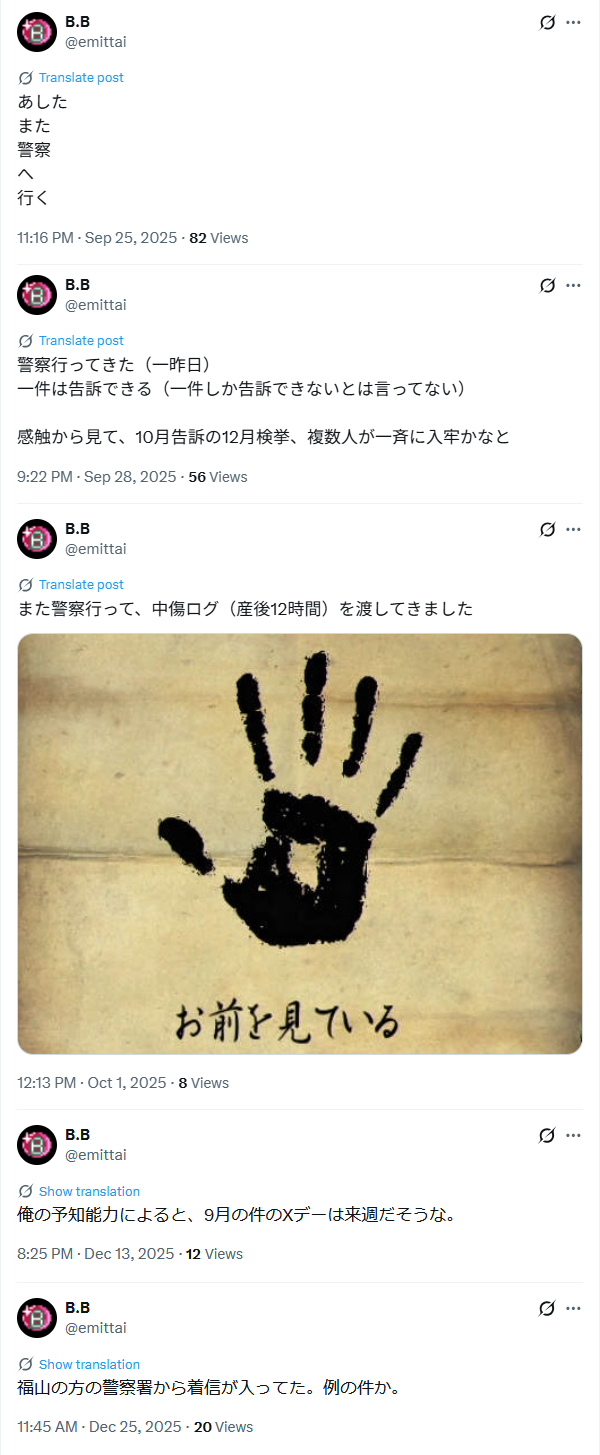Click Grok icon on Dec 25 post
The width and height of the screenshot is (600, 1455).
pos(547,1308)
